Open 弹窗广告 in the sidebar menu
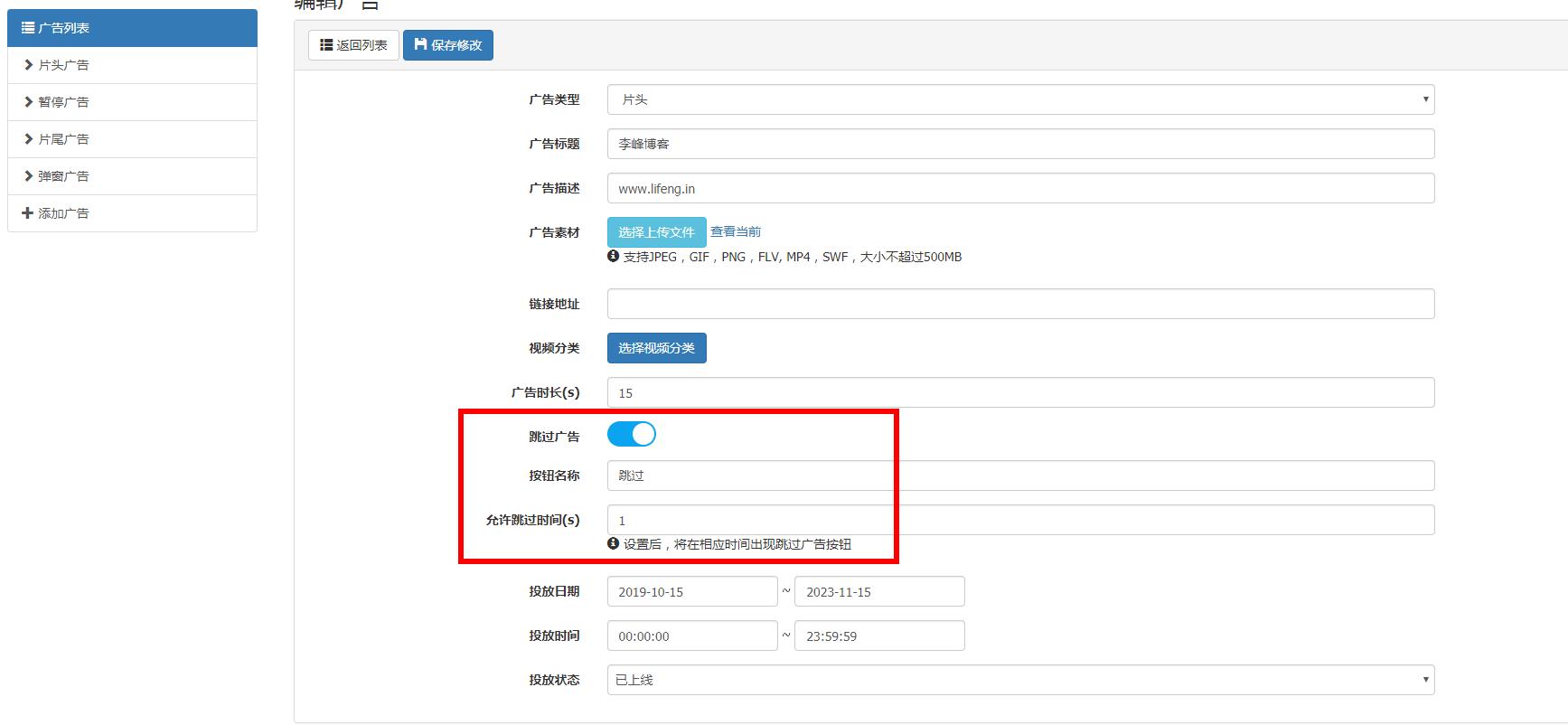Viewport: 1568px width, 725px height. pyautogui.click(x=132, y=176)
